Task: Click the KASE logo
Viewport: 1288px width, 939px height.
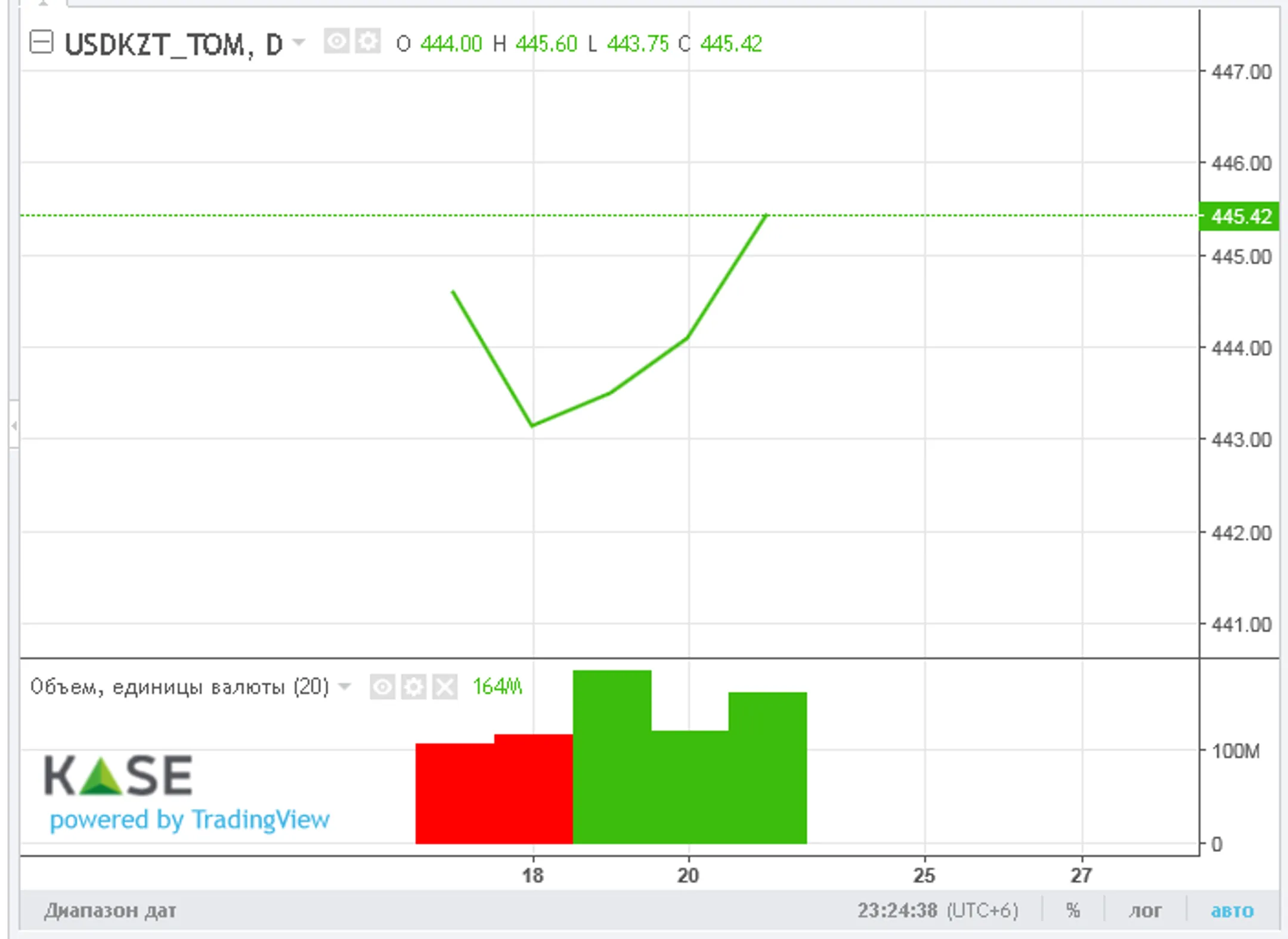Action: 118,776
